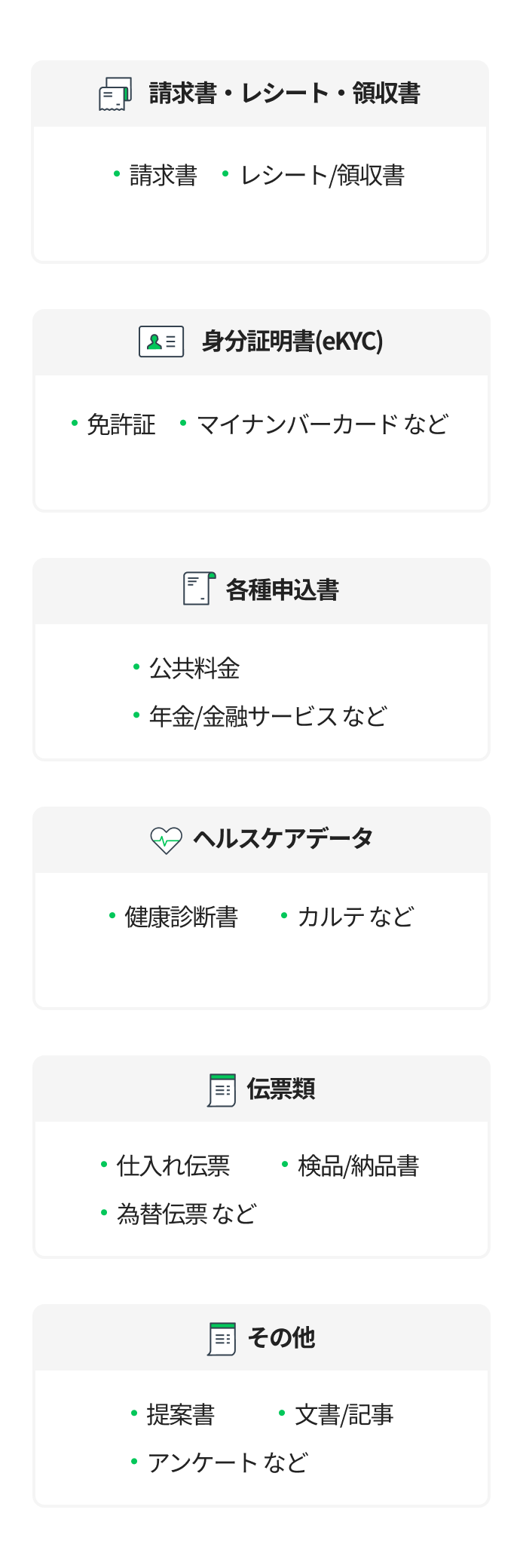
Task: Click the その他 heading text
Action: [281, 1337]
